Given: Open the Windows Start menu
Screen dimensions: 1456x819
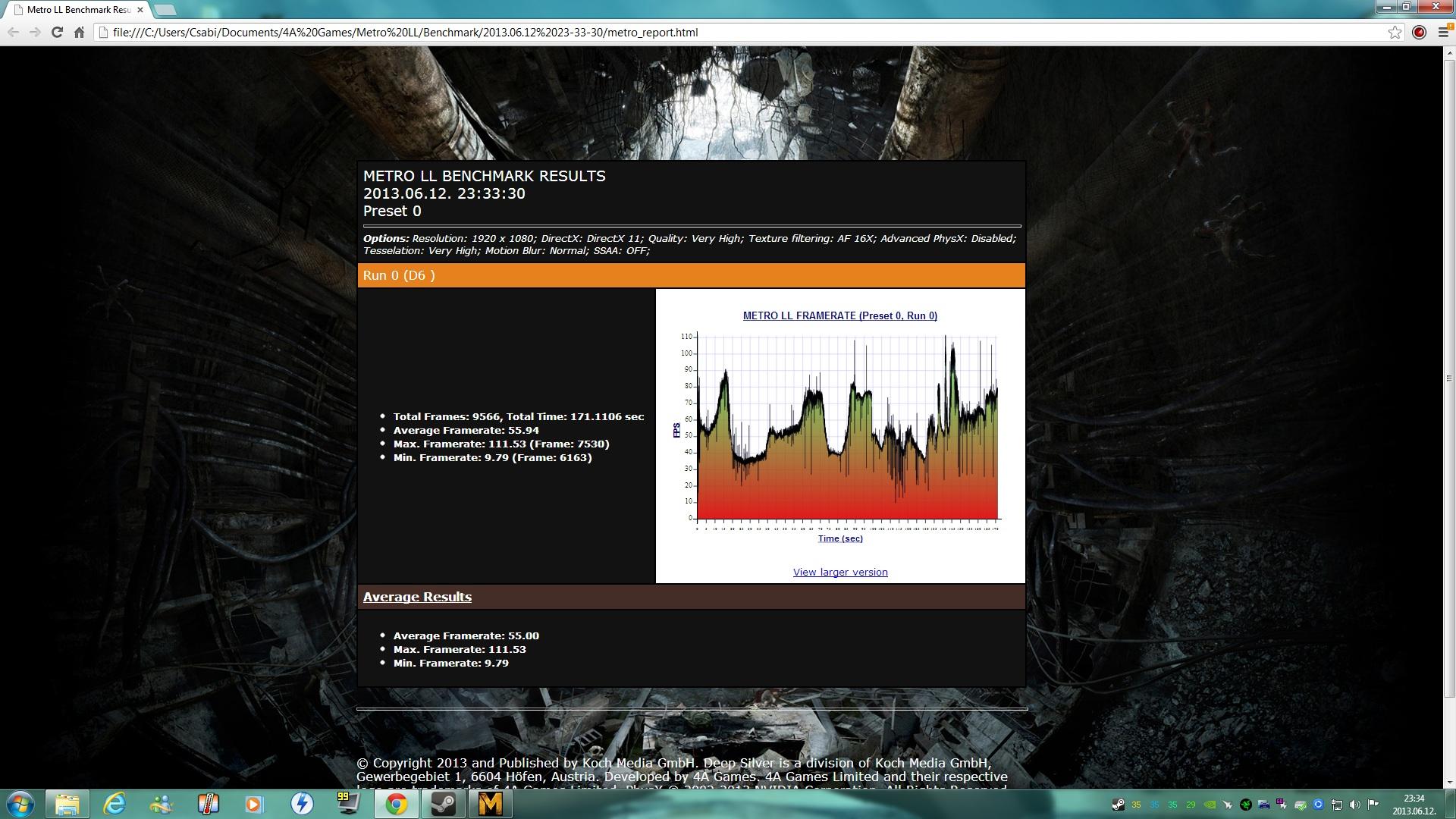Looking at the screenshot, I should pyautogui.click(x=20, y=804).
